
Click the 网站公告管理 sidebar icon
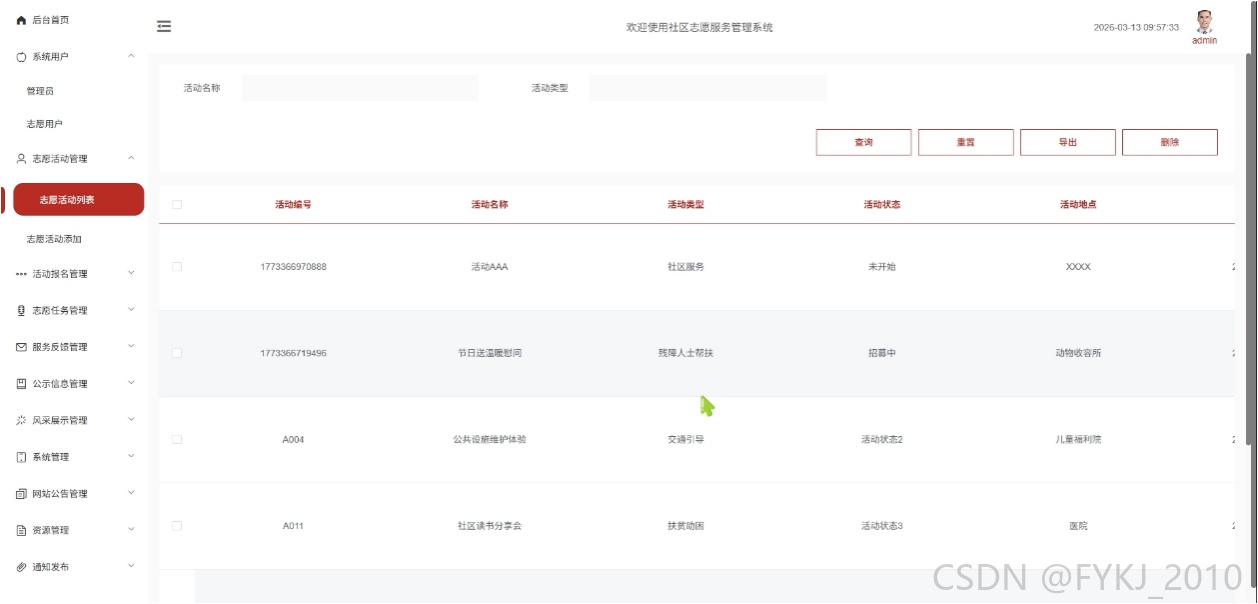pos(21,494)
